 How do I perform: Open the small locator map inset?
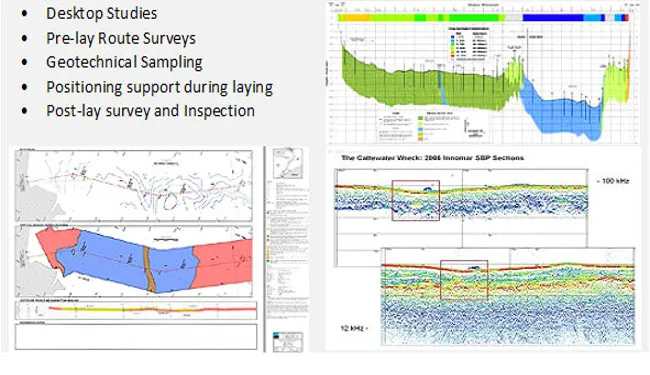pyautogui.click(x=288, y=163)
